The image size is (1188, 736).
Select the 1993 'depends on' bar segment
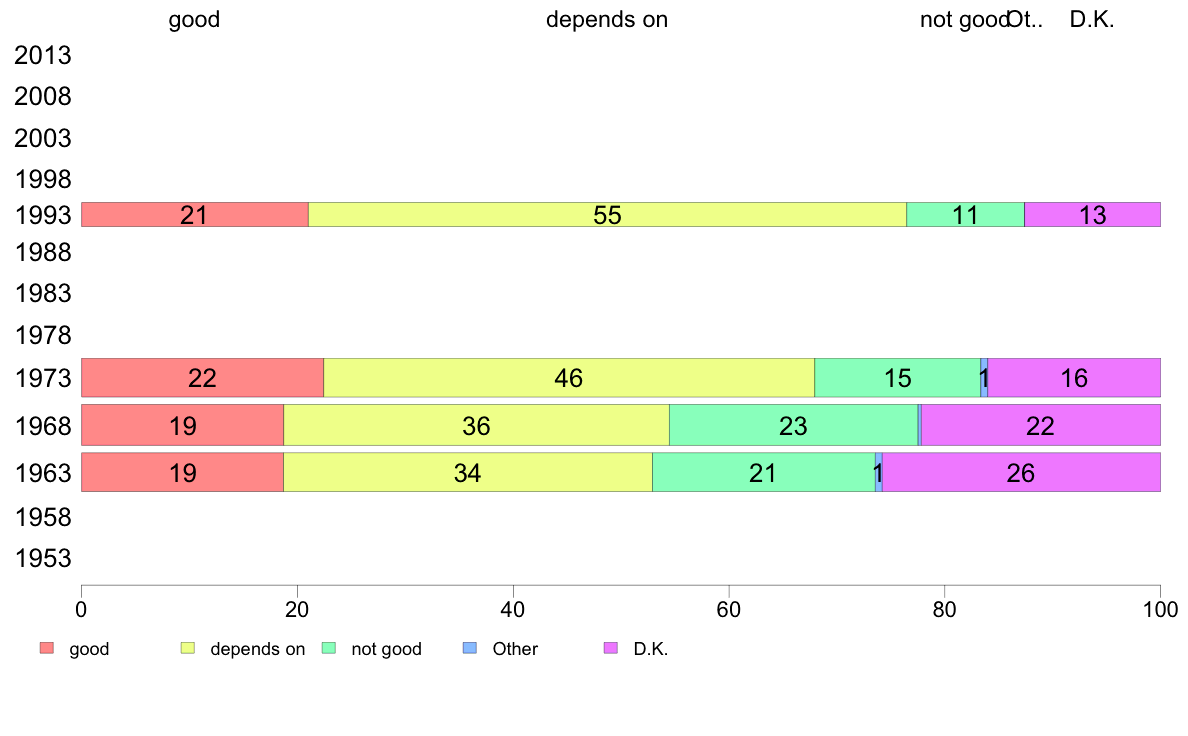(607, 215)
